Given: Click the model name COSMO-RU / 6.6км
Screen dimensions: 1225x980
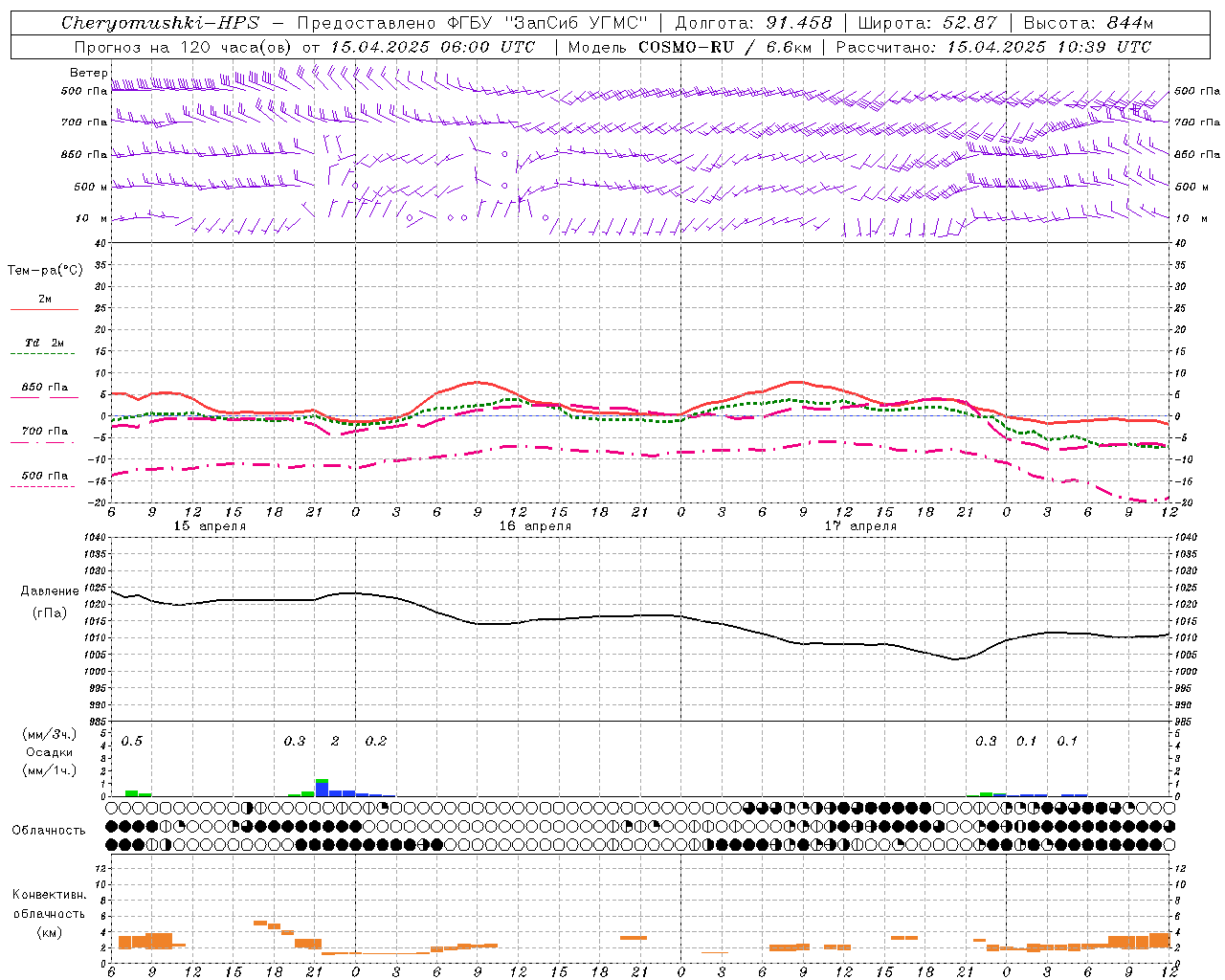Looking at the screenshot, I should (x=727, y=47).
